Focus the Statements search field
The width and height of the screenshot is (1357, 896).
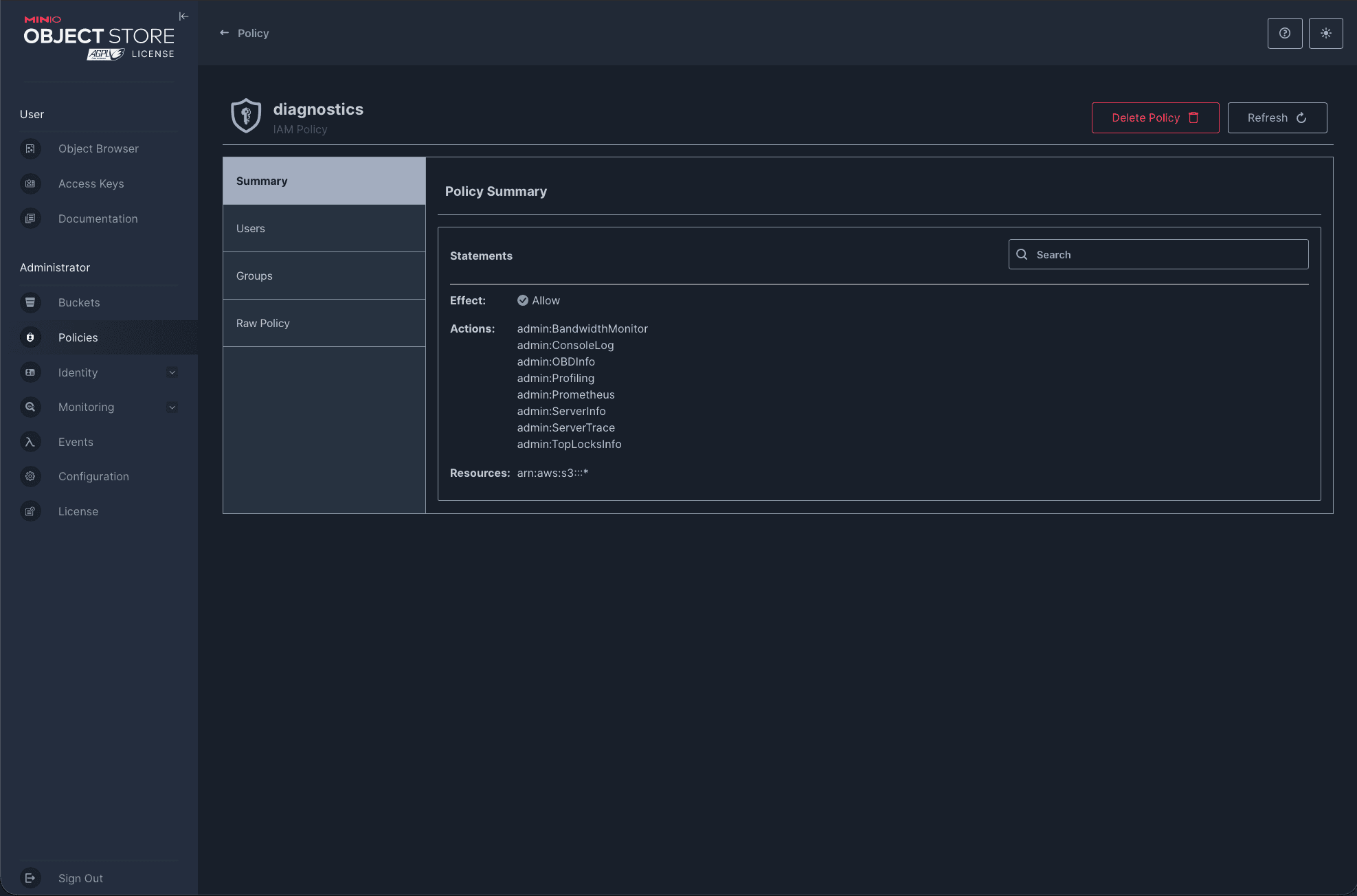(1158, 254)
